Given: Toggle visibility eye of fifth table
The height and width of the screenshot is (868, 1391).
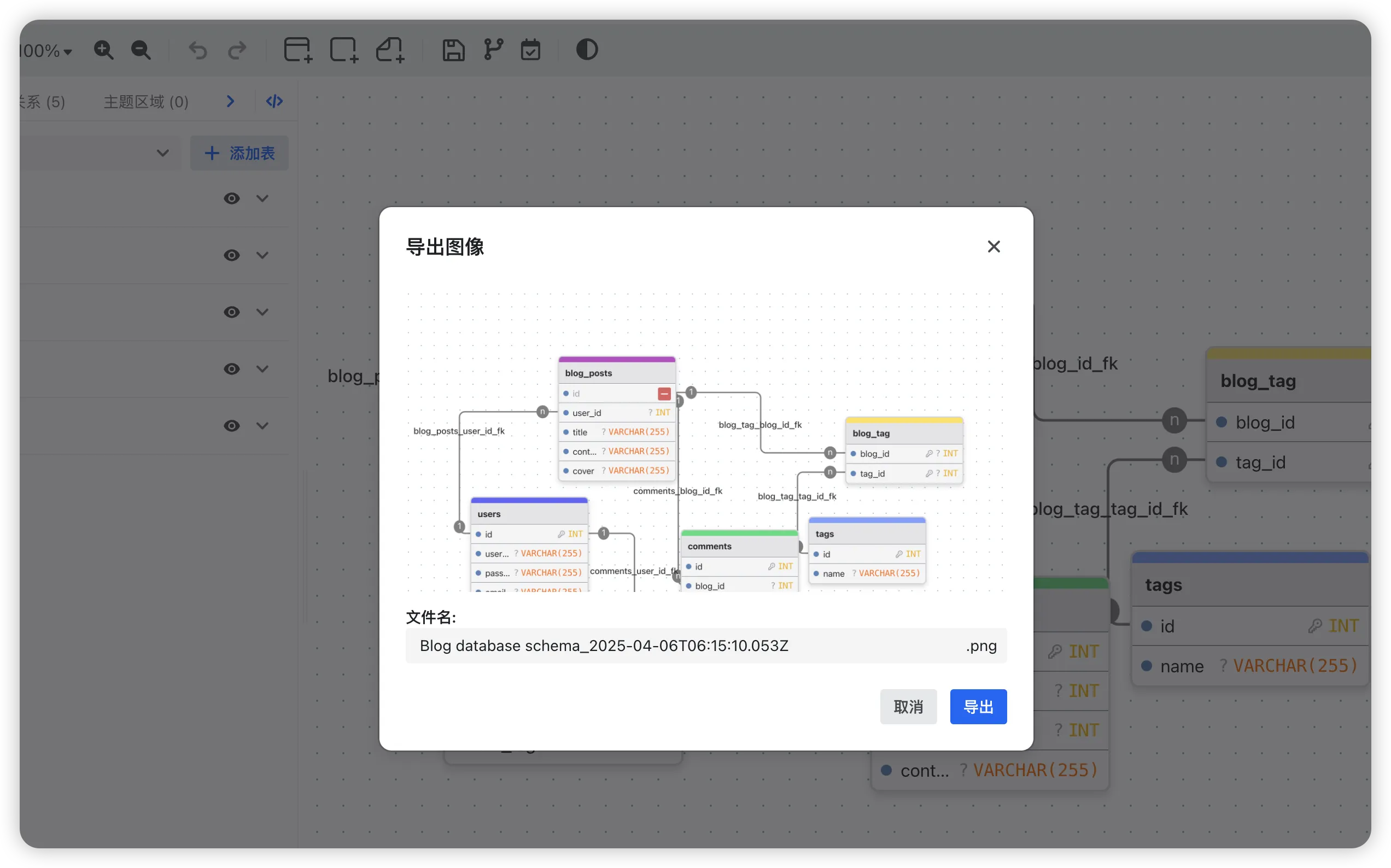Looking at the screenshot, I should [231, 426].
